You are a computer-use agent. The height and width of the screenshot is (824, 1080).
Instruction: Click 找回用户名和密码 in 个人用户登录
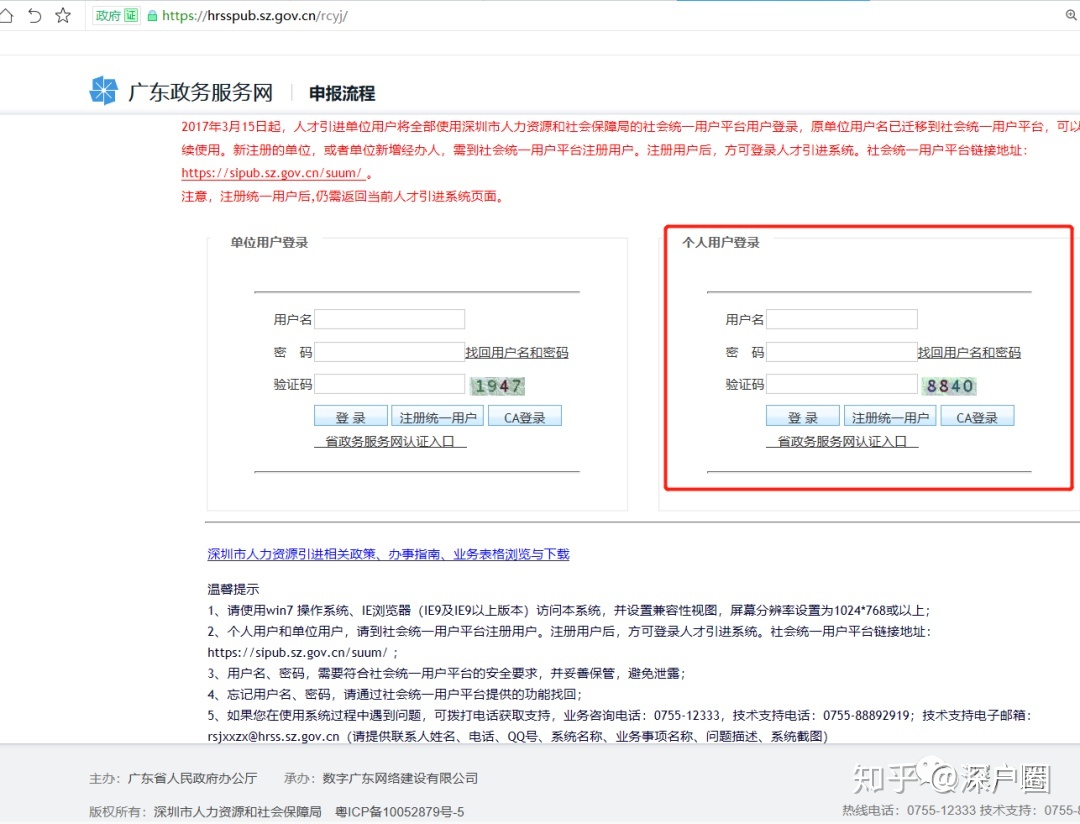(x=969, y=353)
